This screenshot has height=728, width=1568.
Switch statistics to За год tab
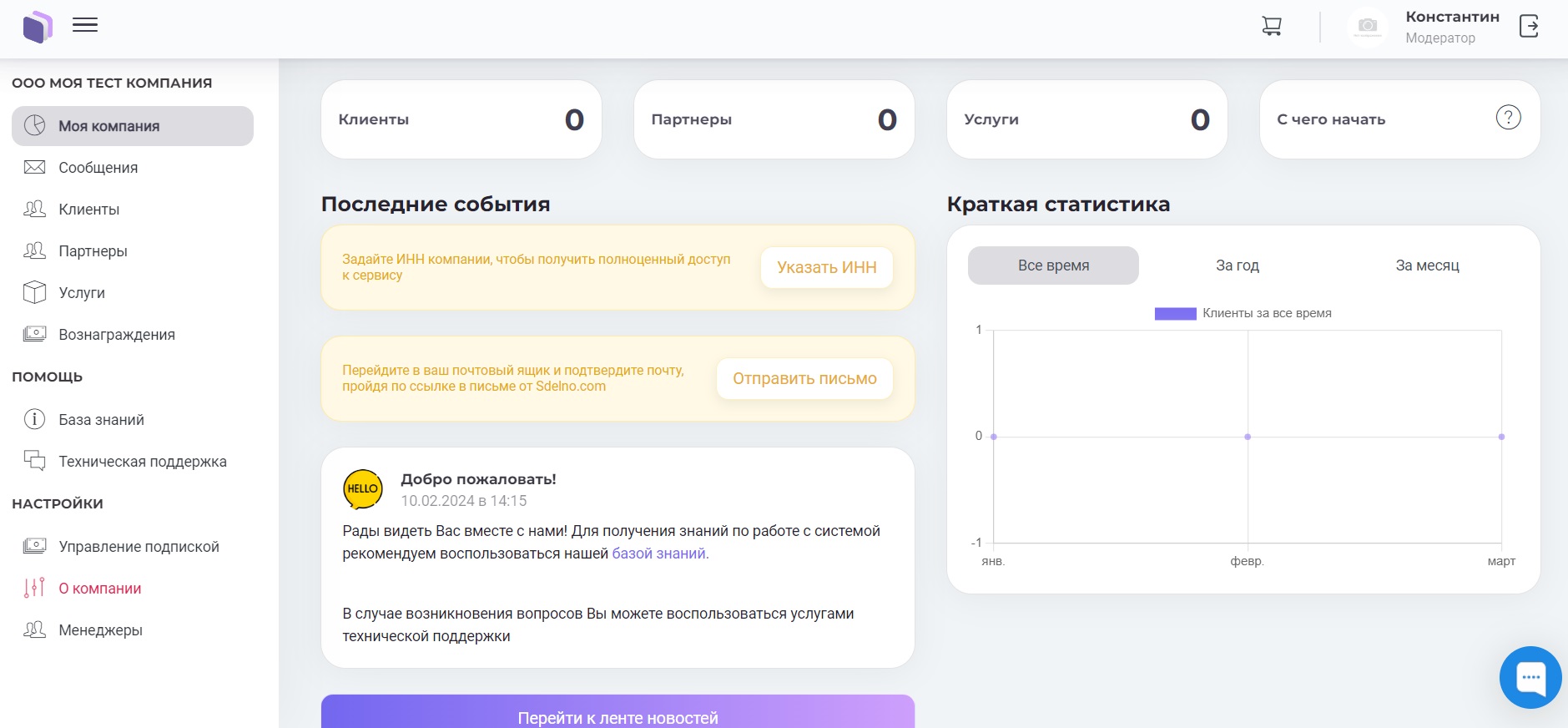1237,265
